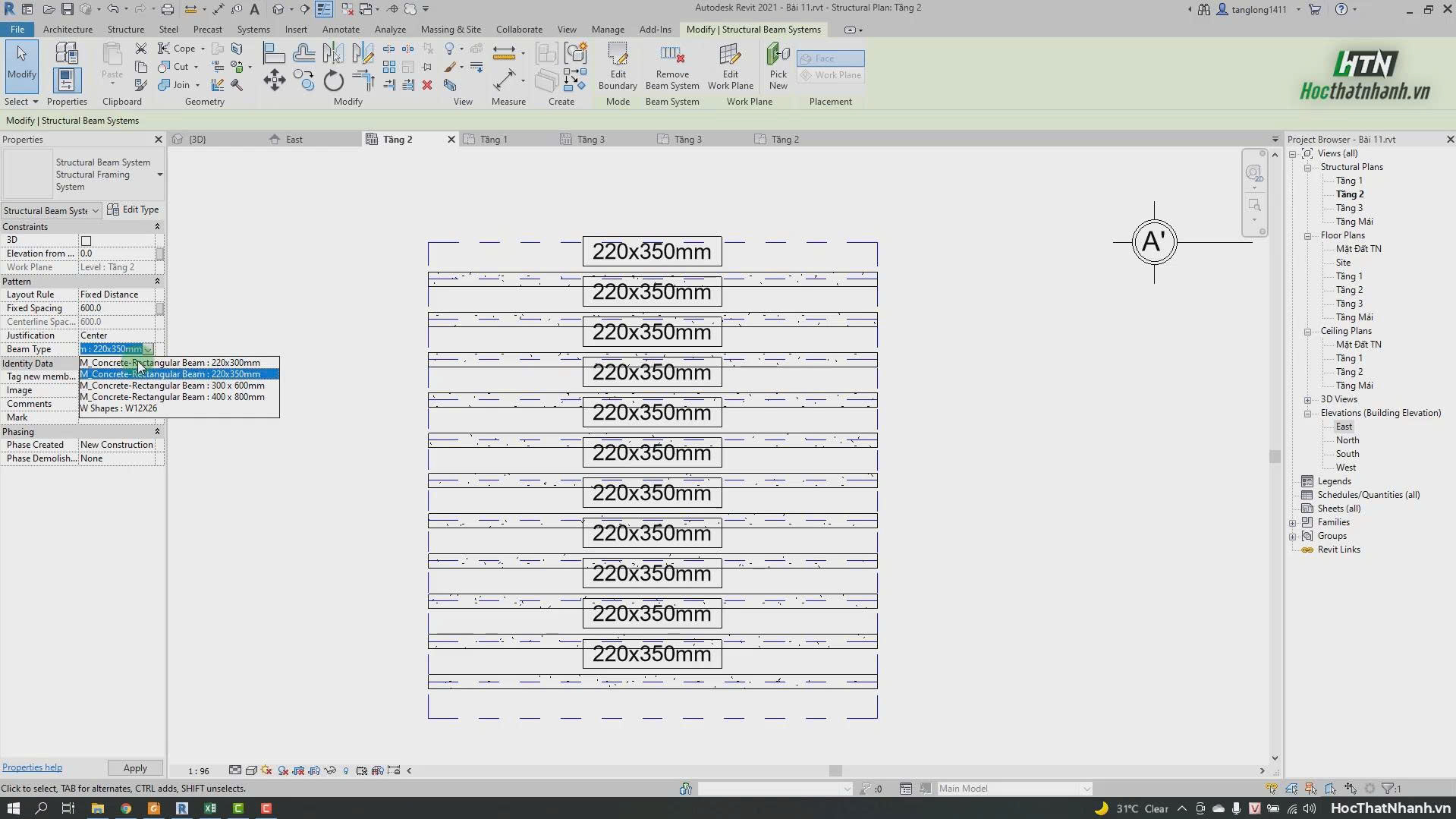Choose M_Concrete-Rectangular Beam : 300 x 600mm
This screenshot has width=1456, height=819.
coord(179,386)
